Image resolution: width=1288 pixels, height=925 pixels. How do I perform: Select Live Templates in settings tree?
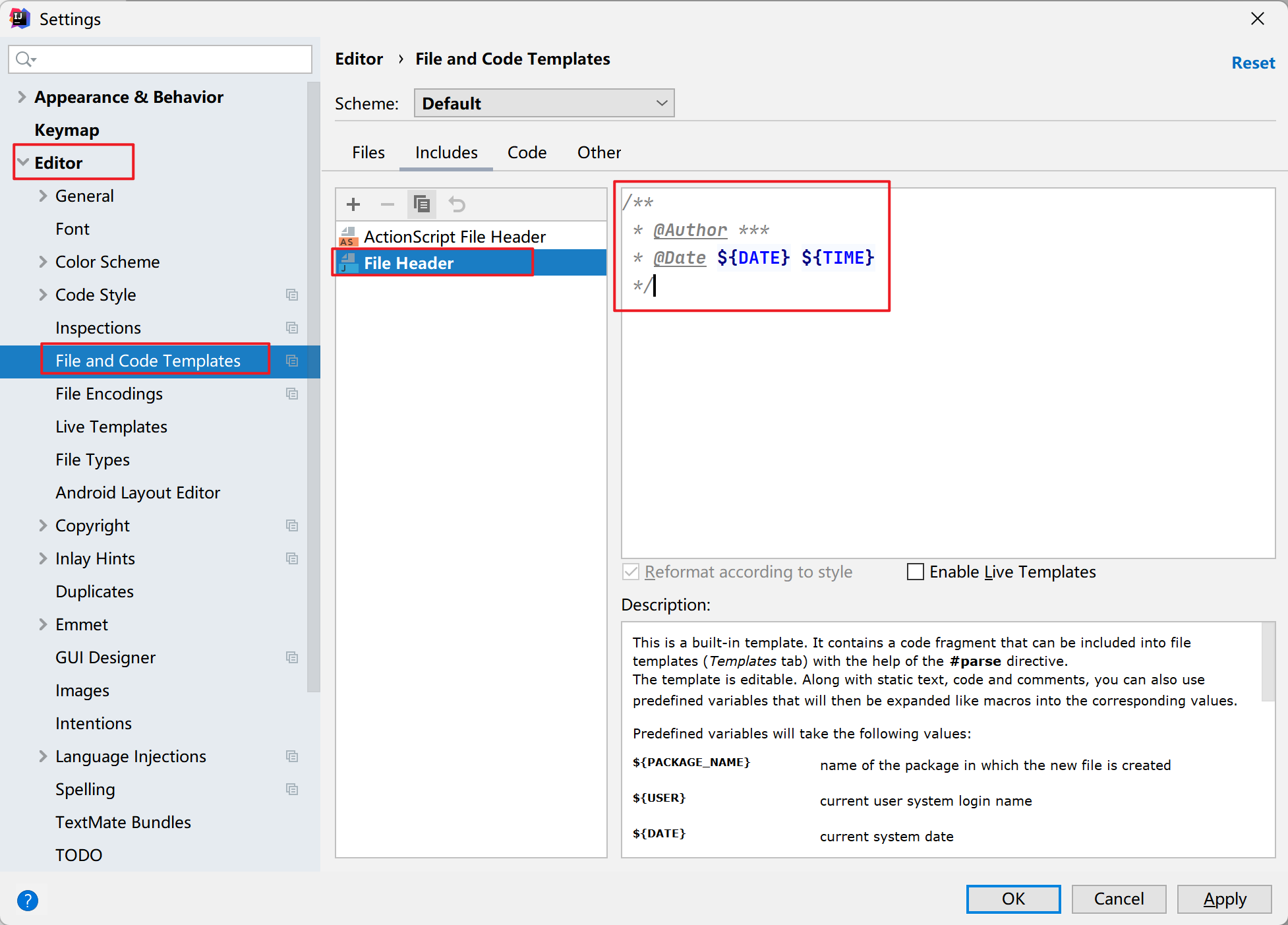[x=111, y=427]
